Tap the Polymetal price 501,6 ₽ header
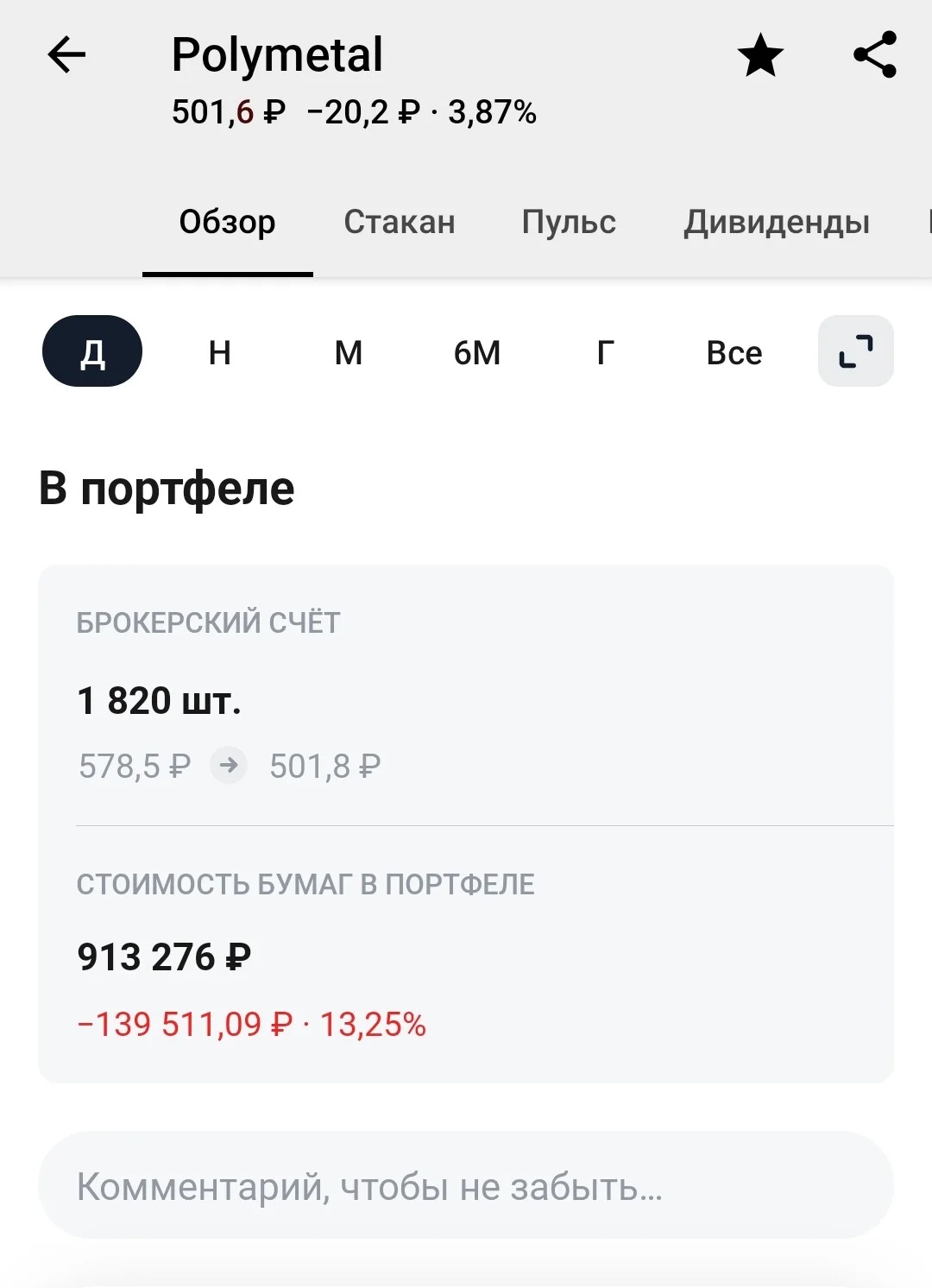This screenshot has height=1288, width=932. [x=229, y=112]
